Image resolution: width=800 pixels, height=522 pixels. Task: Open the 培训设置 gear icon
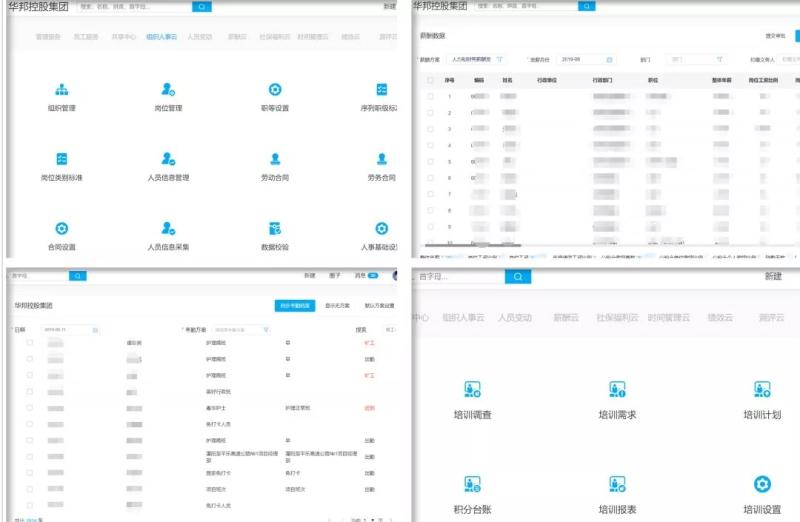coord(762,484)
